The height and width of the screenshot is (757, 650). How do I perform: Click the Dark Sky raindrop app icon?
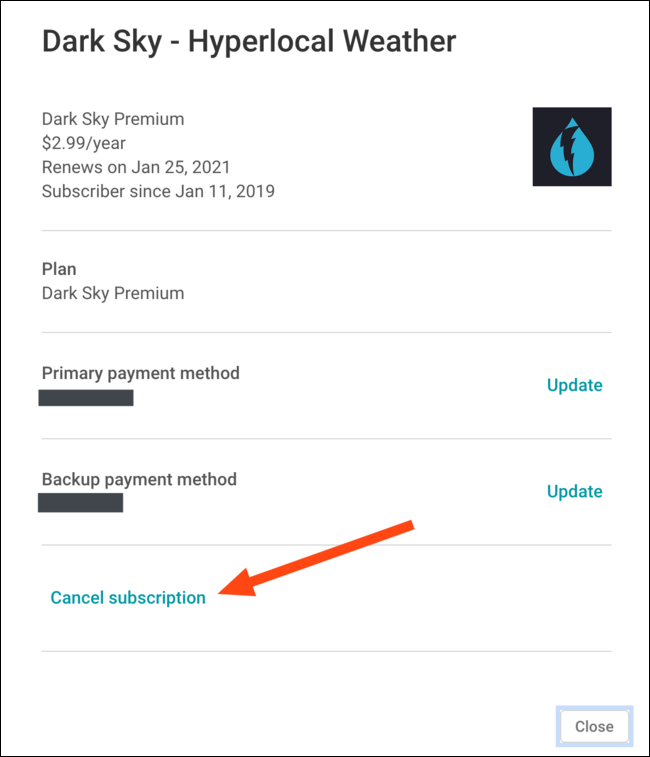pyautogui.click(x=572, y=146)
